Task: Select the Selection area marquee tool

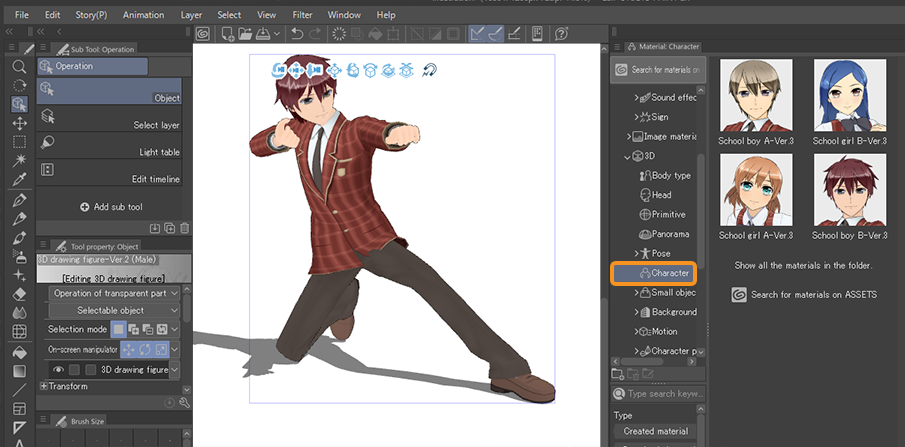Action: [19, 141]
